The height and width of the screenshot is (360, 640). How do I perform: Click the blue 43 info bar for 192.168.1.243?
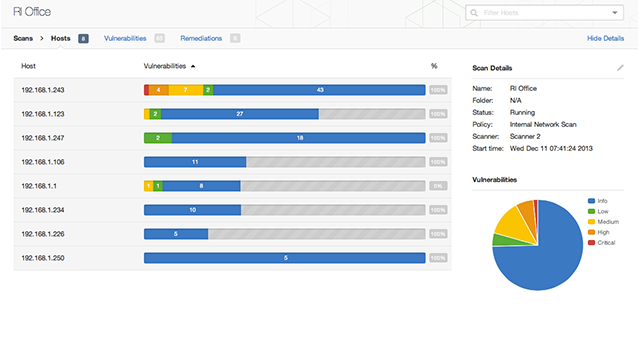[319, 90]
